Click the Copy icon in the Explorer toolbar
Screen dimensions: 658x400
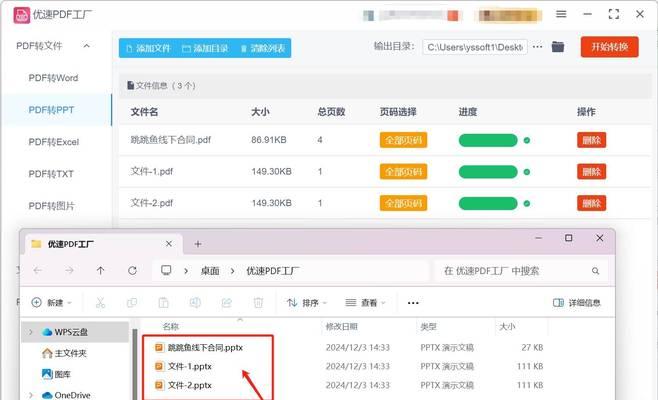coord(132,303)
